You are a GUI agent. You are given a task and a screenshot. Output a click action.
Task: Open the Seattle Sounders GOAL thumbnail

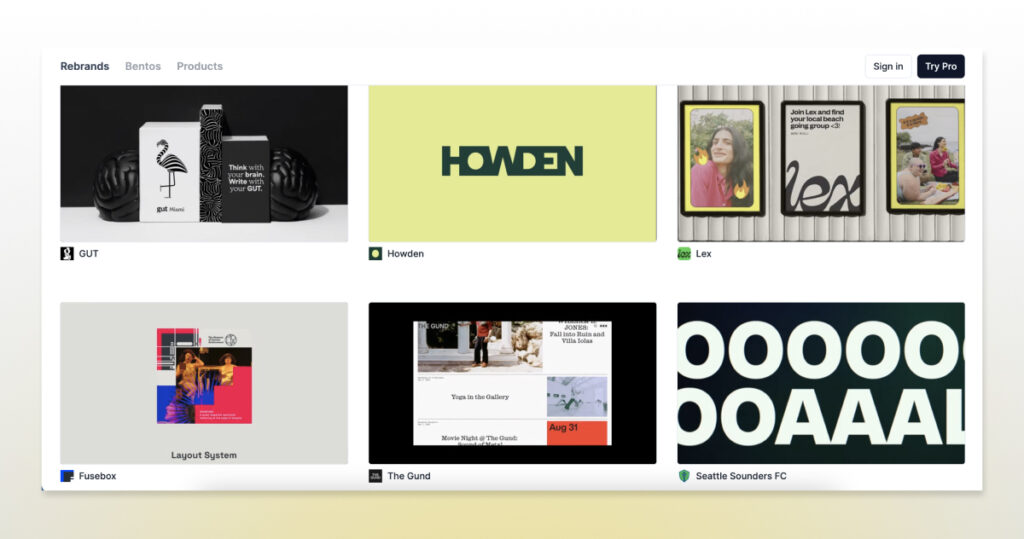click(x=821, y=383)
